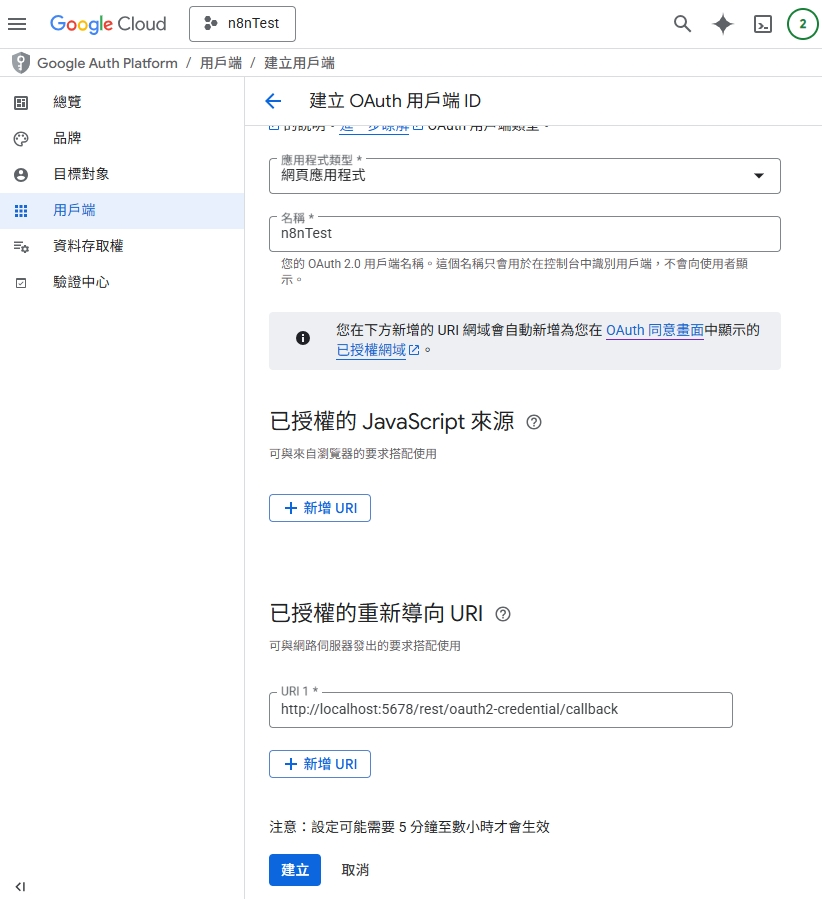Activate the Cloud Shell terminal icon
The image size is (822, 899).
(762, 24)
